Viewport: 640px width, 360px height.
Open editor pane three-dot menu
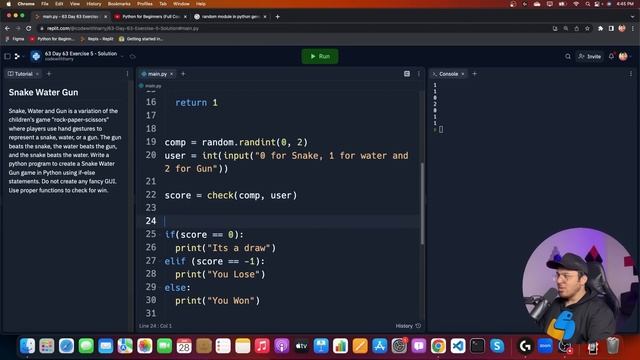(x=419, y=74)
